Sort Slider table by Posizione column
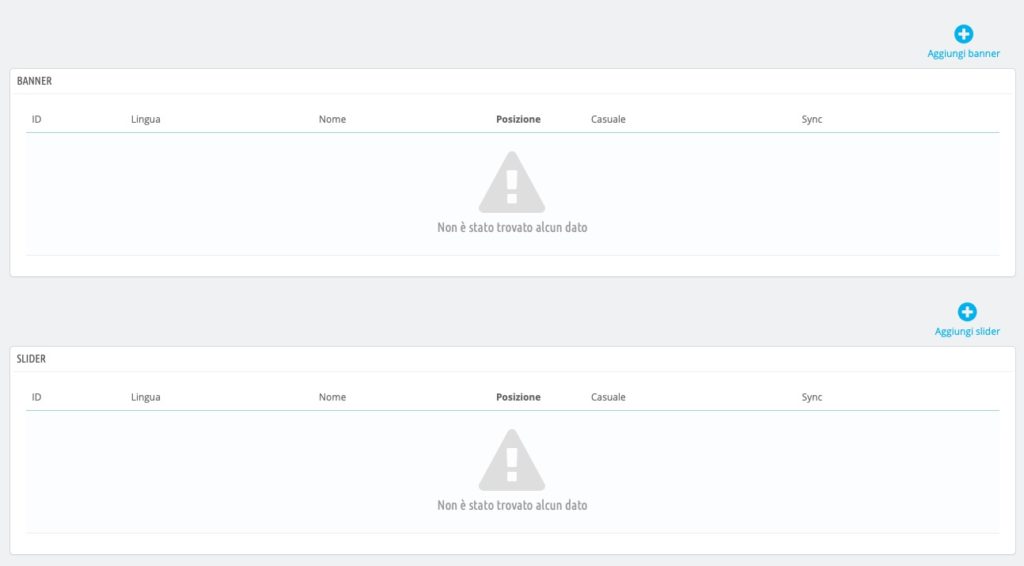1024x566 pixels. (x=519, y=398)
